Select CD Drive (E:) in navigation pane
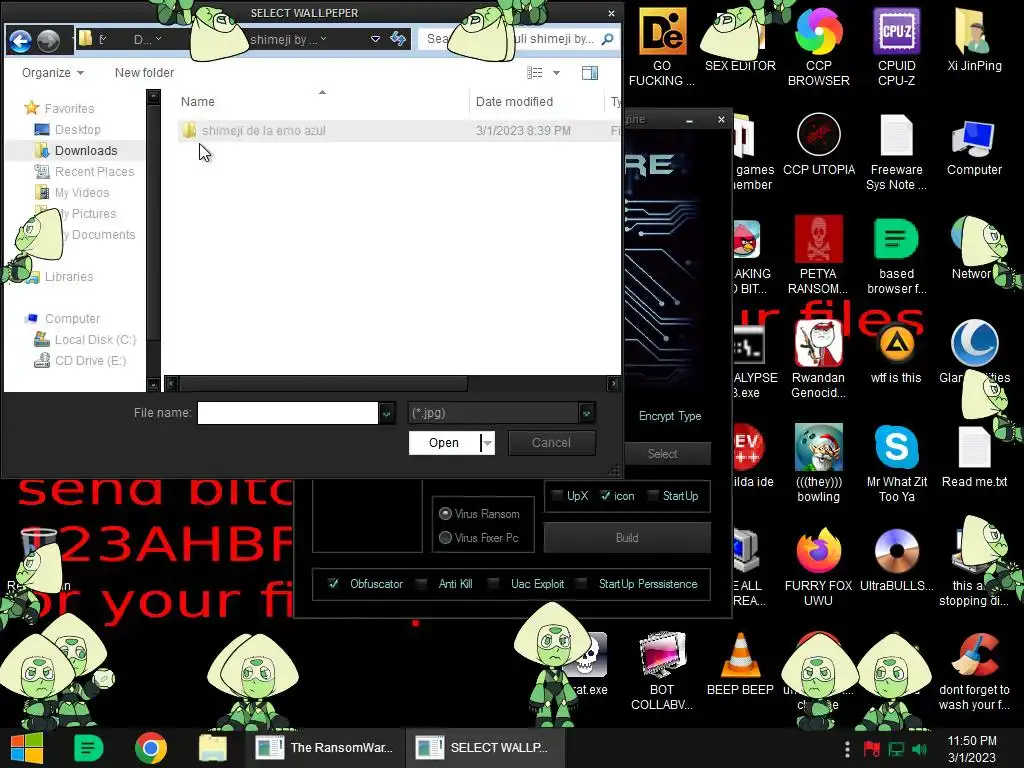This screenshot has width=1024, height=768. click(x=90, y=360)
